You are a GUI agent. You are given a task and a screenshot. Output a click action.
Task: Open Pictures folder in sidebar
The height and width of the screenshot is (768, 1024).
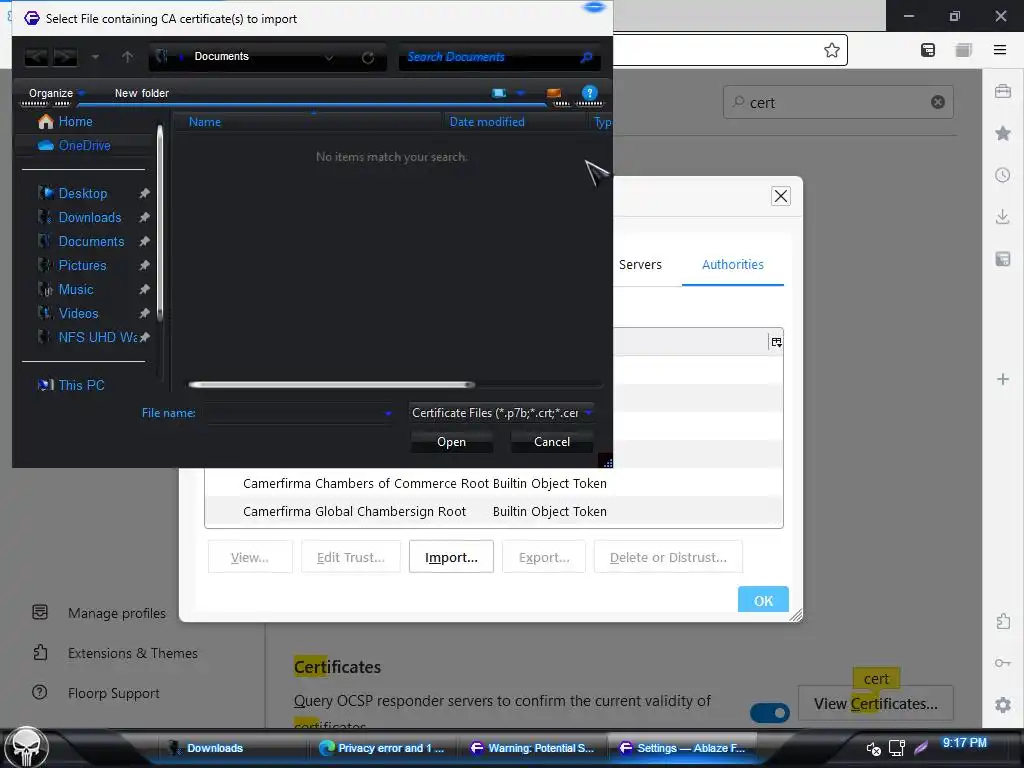tap(82, 266)
